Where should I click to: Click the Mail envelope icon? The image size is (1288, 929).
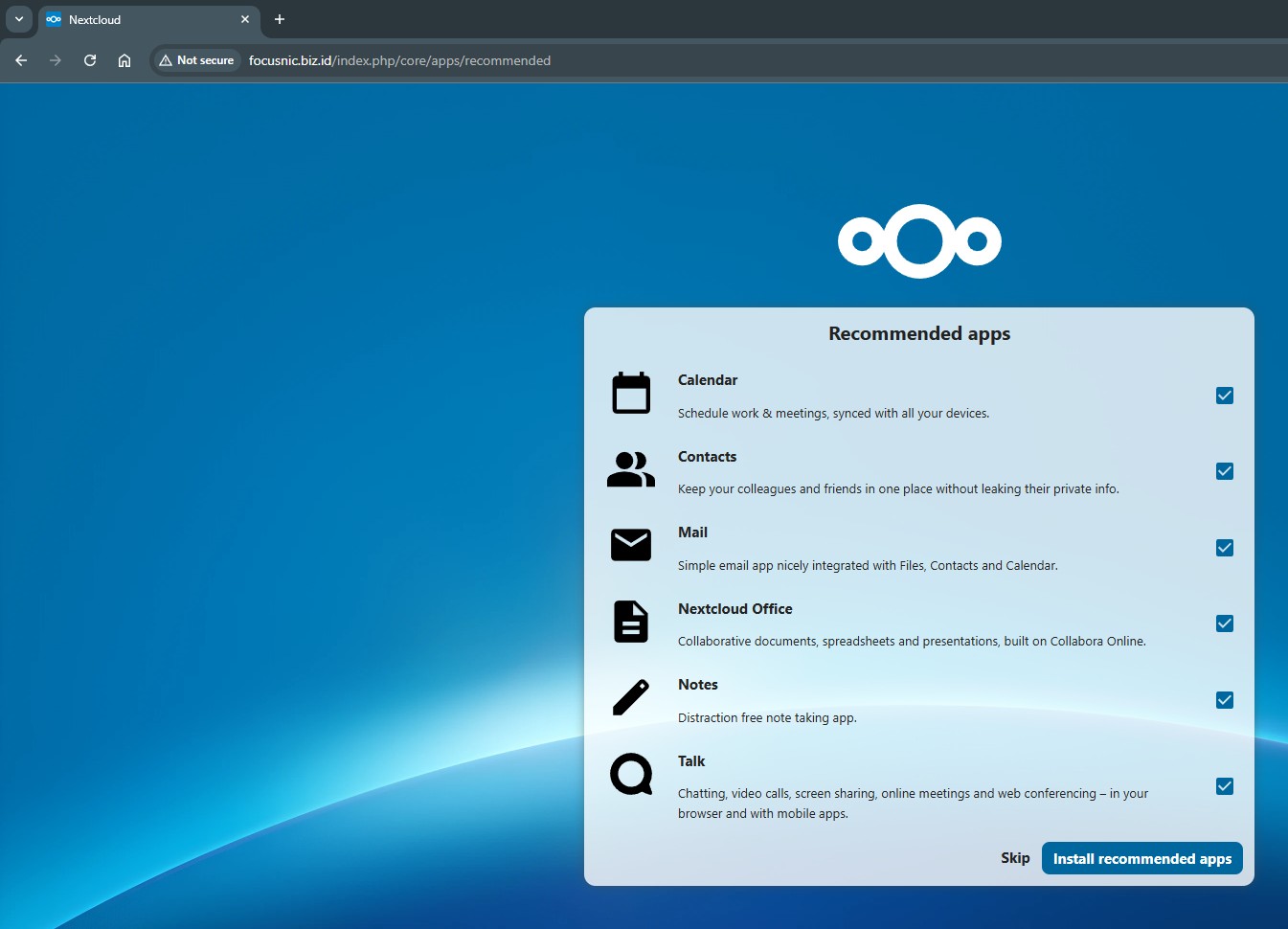coord(631,545)
